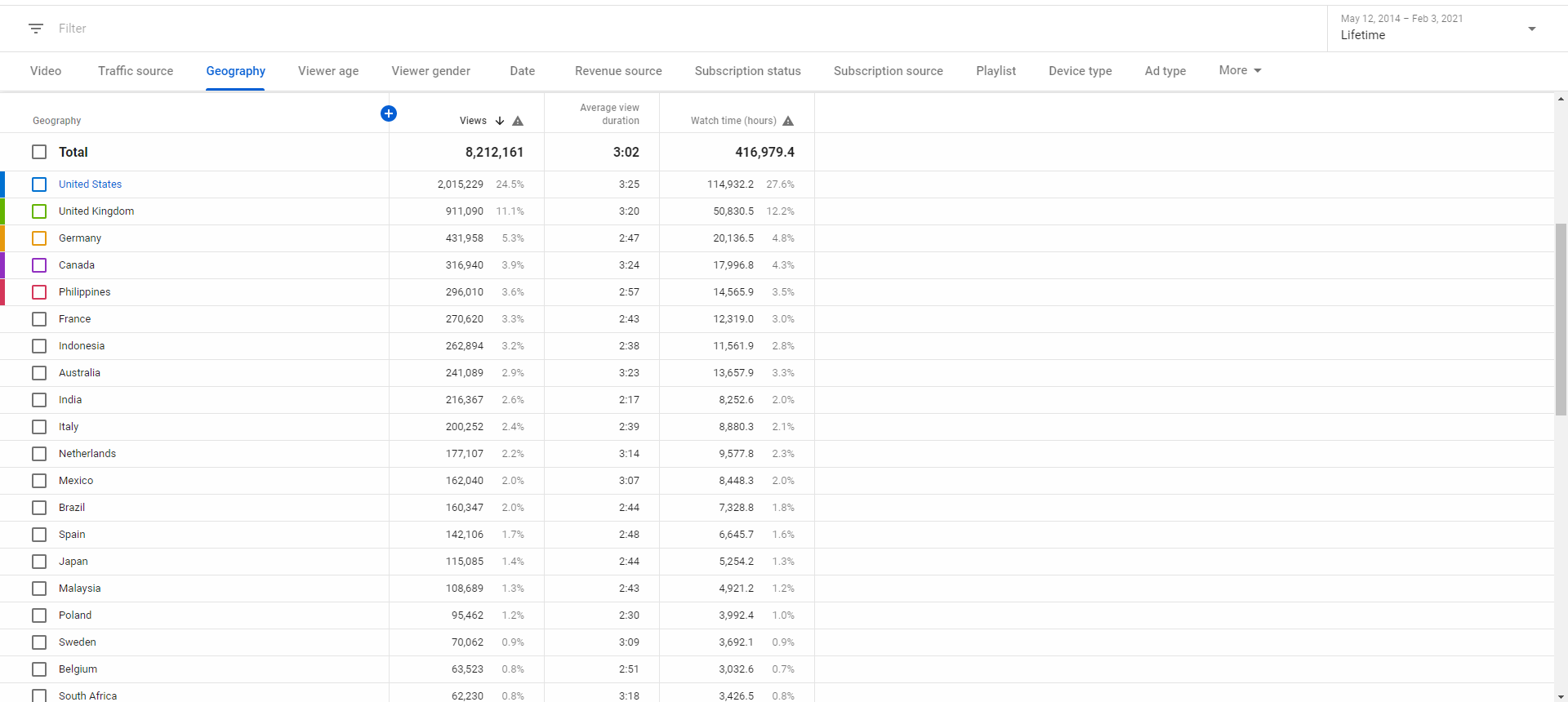
Task: Click United States views 2,015,229
Action: tap(461, 184)
